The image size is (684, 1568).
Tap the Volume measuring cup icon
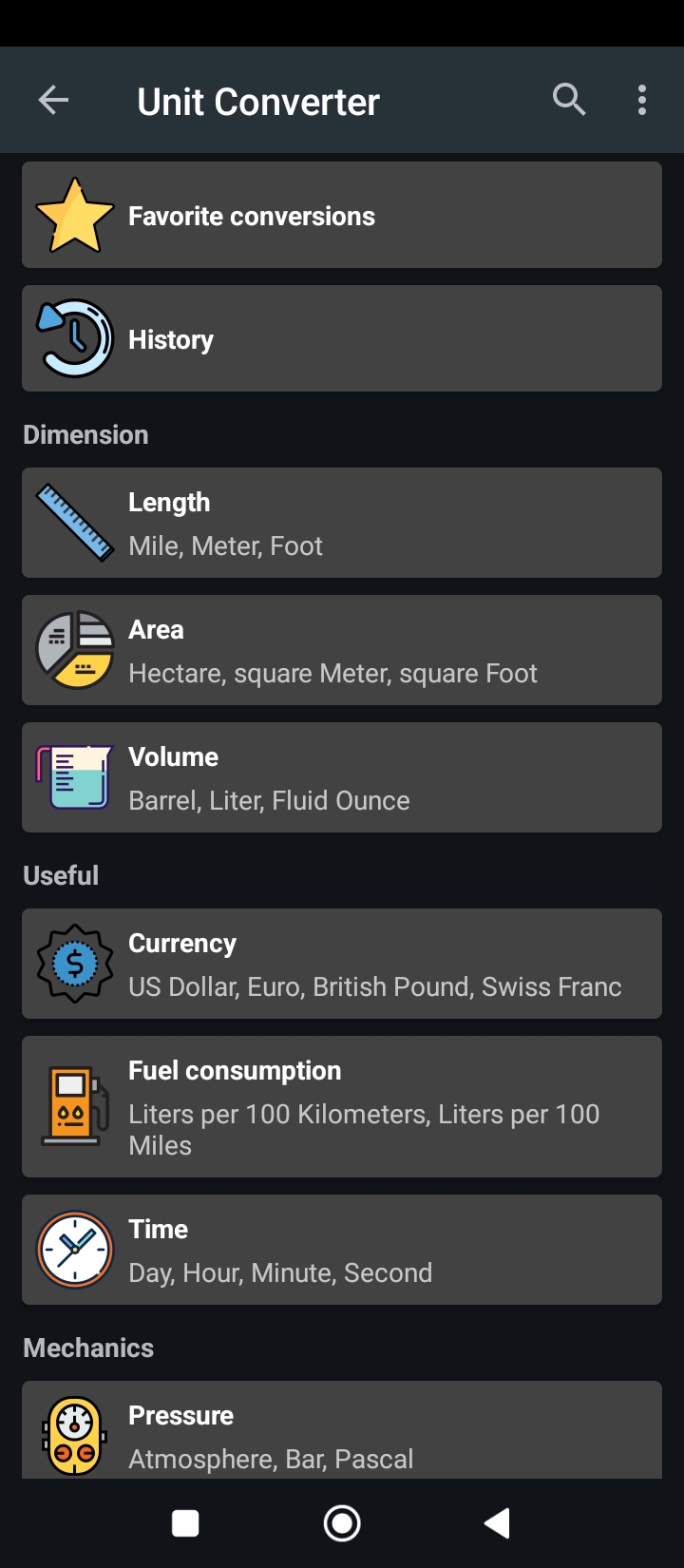75,777
